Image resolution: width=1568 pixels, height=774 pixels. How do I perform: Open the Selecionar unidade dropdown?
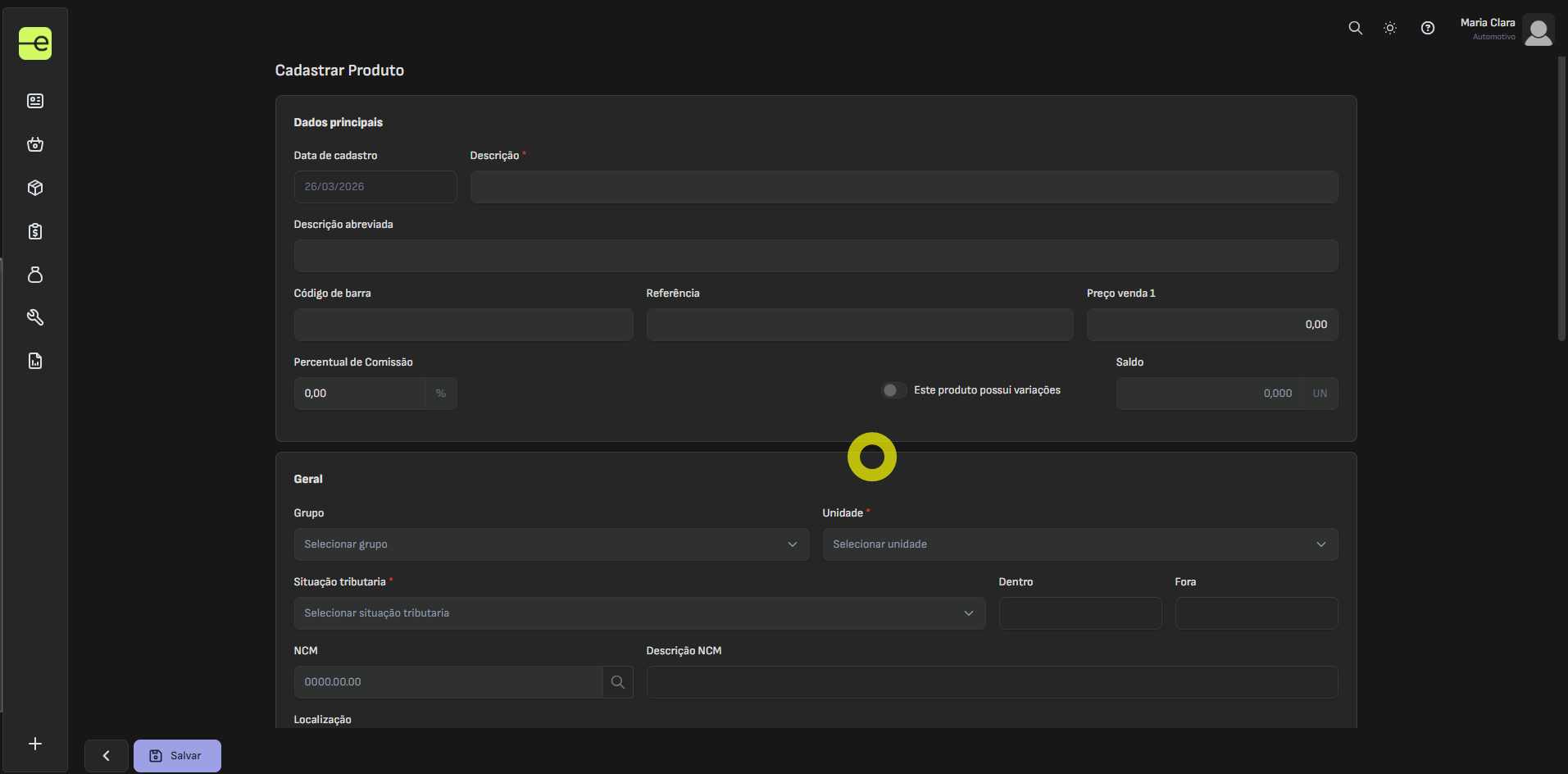[1079, 544]
